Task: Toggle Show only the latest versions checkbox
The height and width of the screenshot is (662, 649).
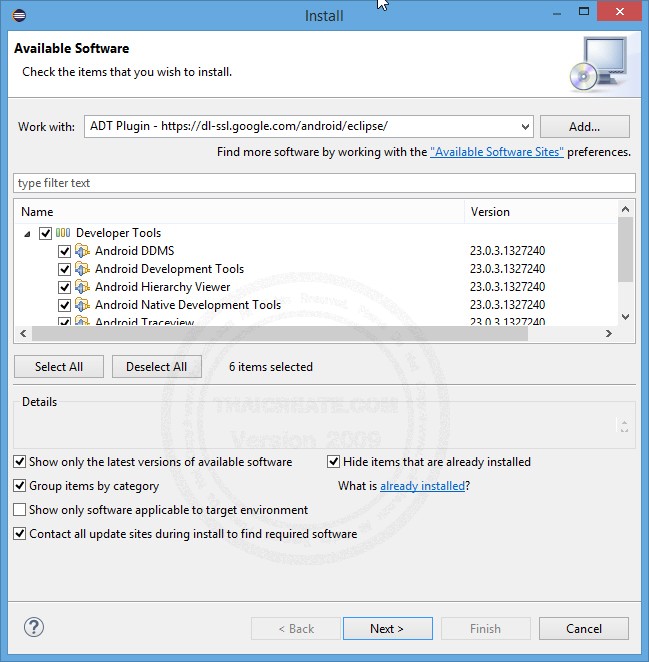Action: 19,461
